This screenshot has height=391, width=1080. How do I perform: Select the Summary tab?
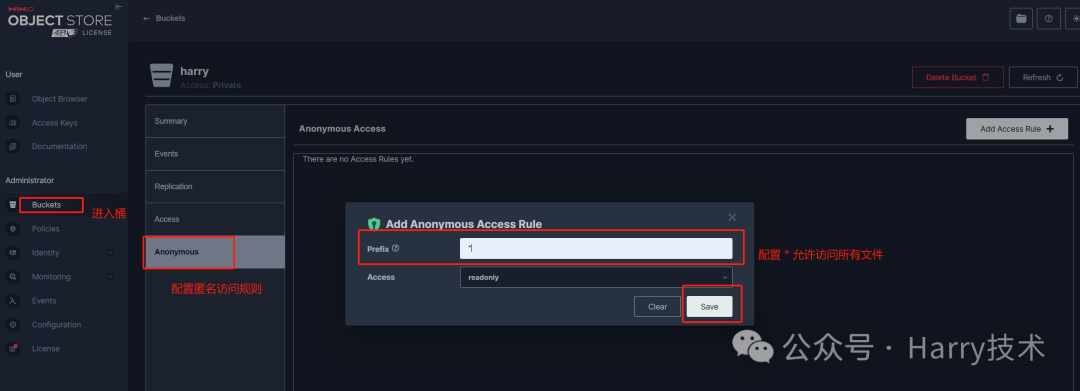click(215, 121)
